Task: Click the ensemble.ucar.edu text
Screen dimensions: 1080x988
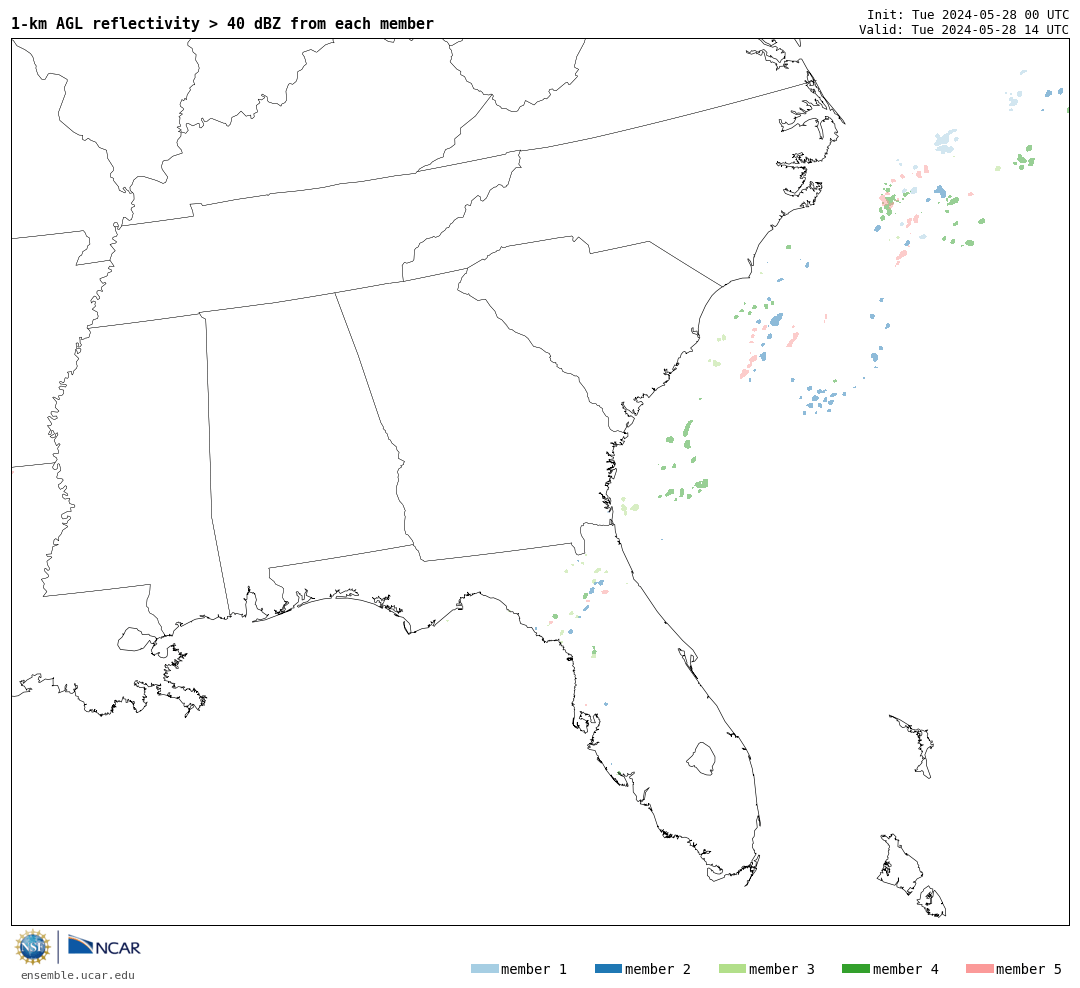Action: 78,975
